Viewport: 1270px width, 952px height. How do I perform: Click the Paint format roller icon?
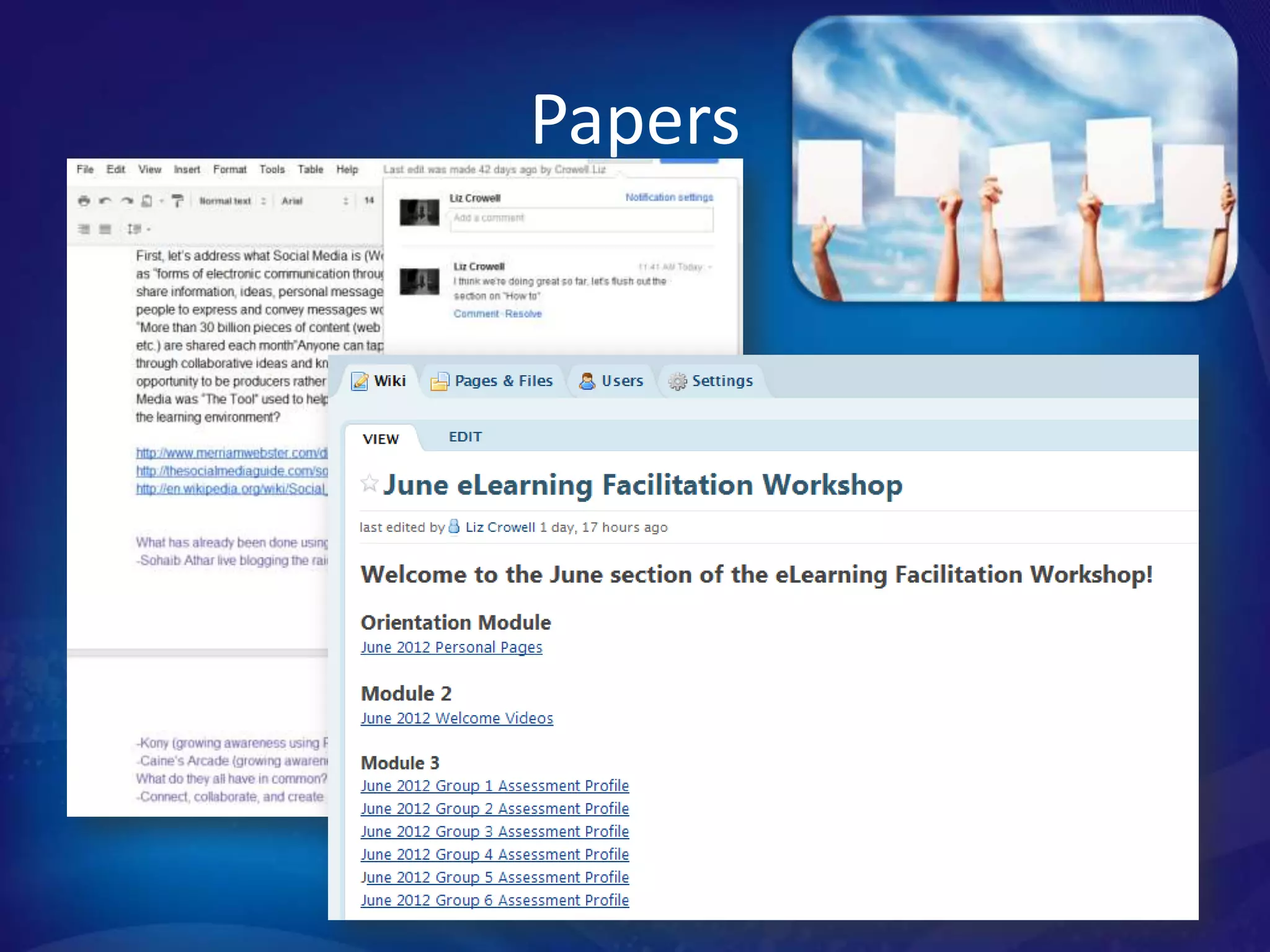(177, 201)
